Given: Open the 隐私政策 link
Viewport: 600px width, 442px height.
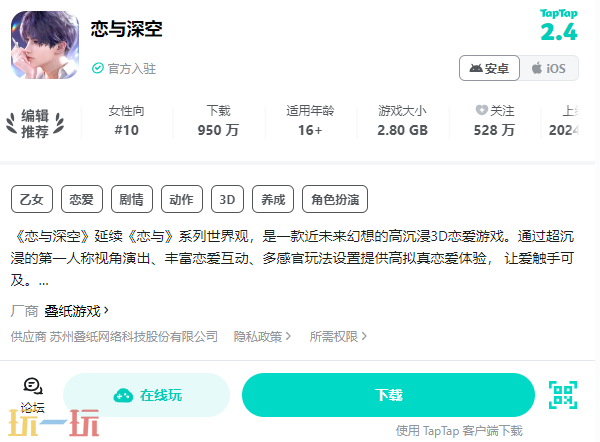Looking at the screenshot, I should 262,337.
